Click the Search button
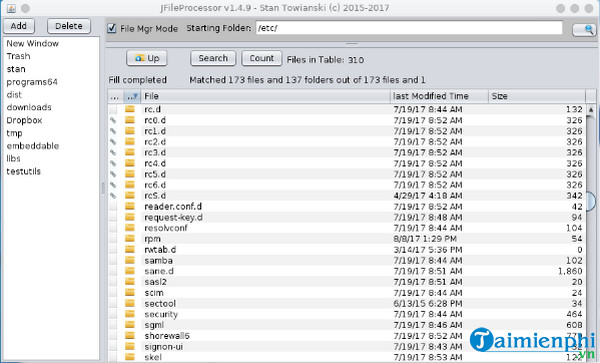 pyautogui.click(x=213, y=58)
